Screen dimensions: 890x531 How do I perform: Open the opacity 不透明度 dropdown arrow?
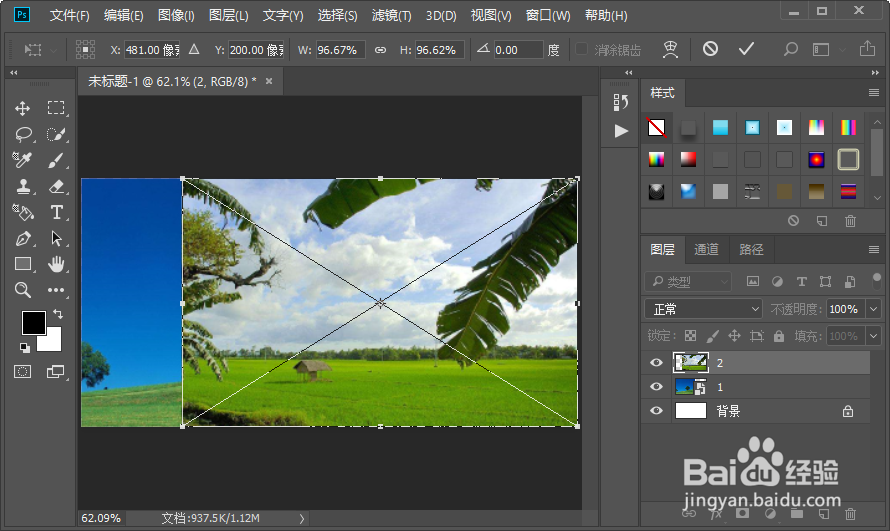pyautogui.click(x=873, y=309)
